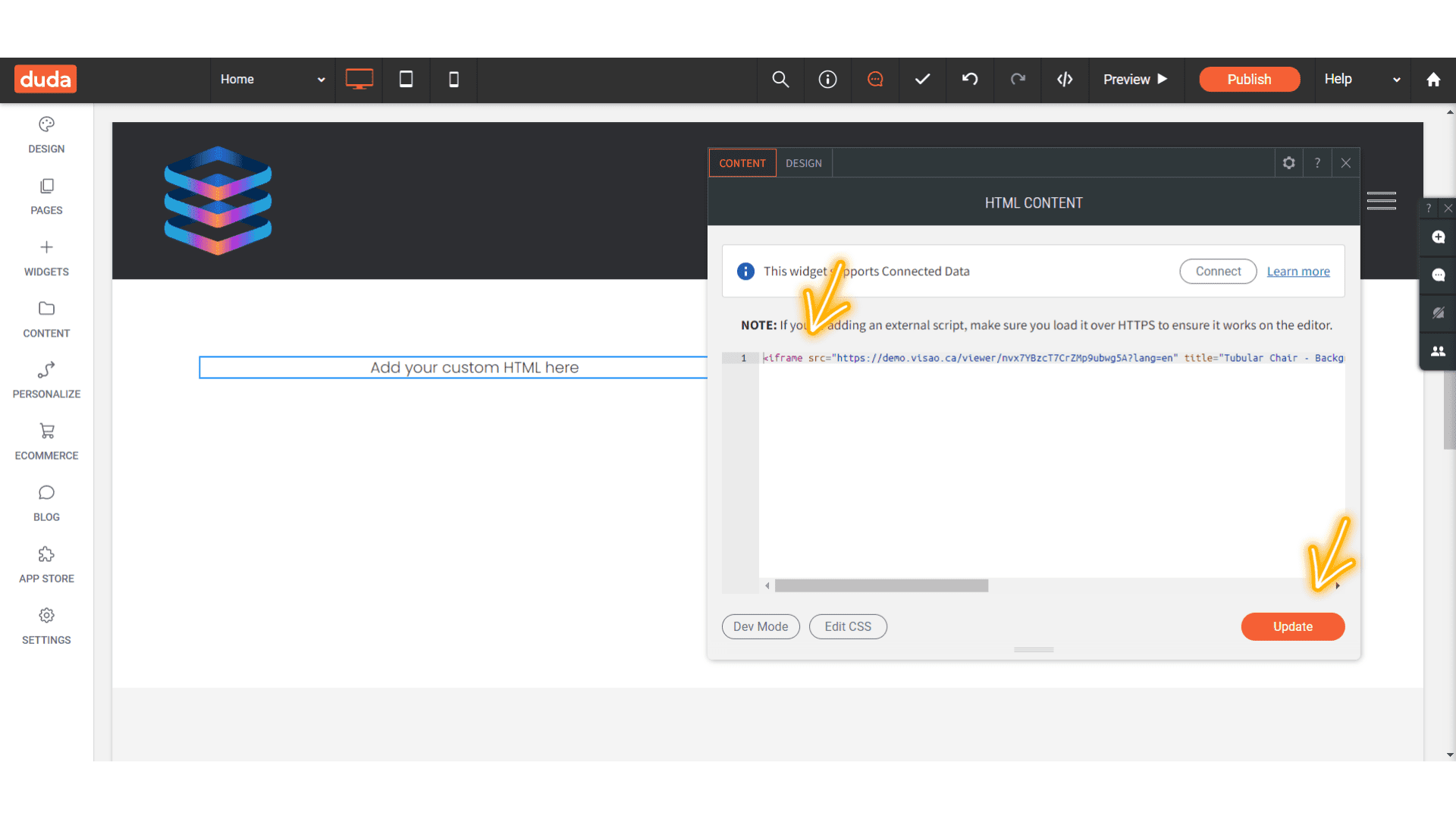
Task: Select the custom HTML widget placeholder
Action: click(x=453, y=367)
